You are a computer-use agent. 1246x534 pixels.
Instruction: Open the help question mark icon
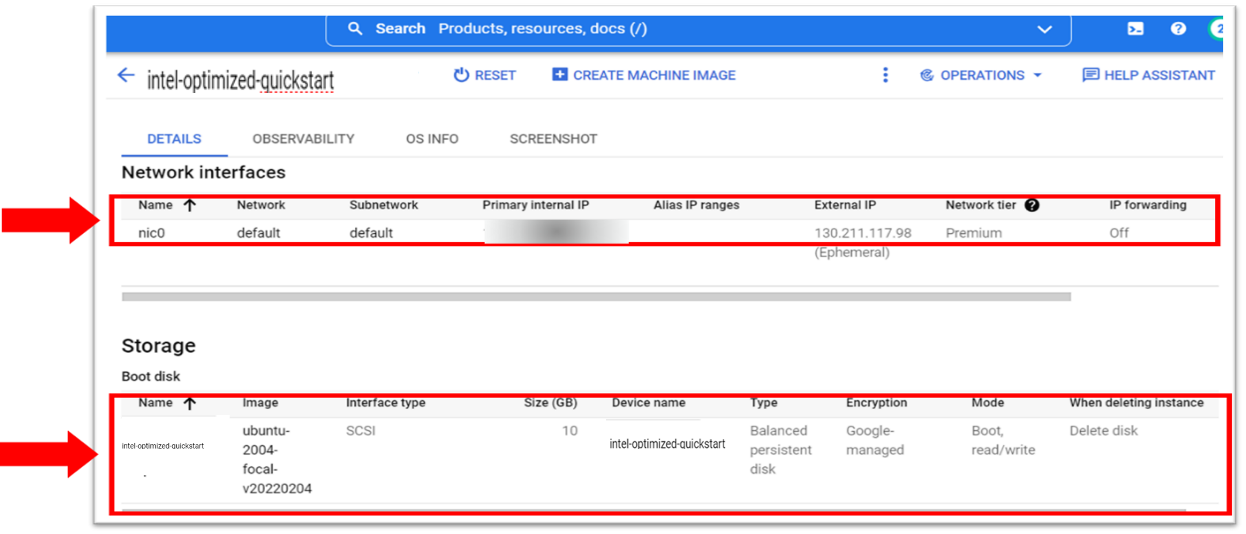pos(1179,29)
